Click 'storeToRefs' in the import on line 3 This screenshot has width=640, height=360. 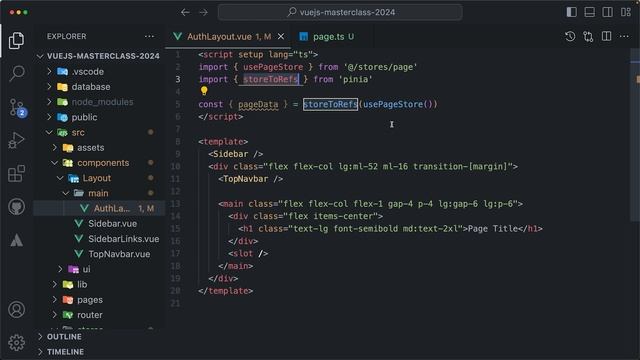tap(271, 79)
